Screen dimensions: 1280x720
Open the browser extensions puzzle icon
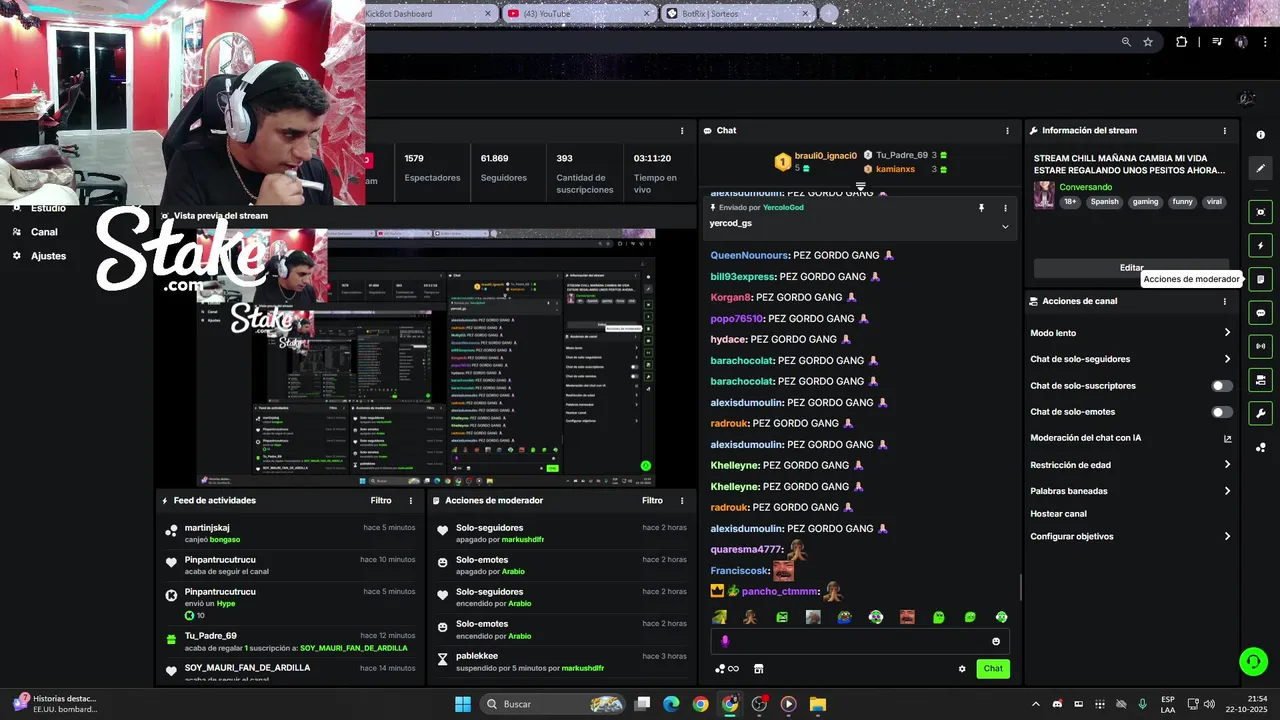tap(1182, 42)
